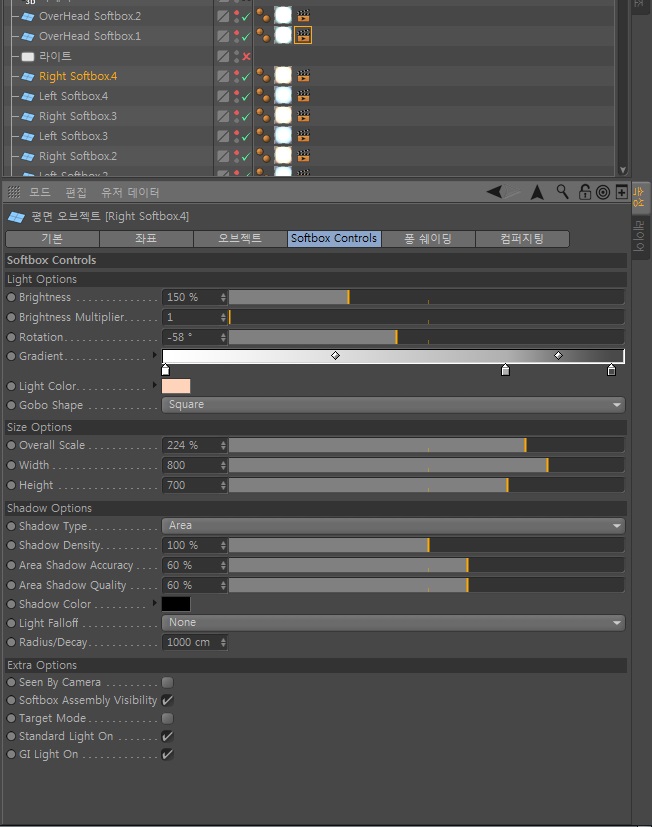Click the back arrow in attribute manager

tap(494, 191)
